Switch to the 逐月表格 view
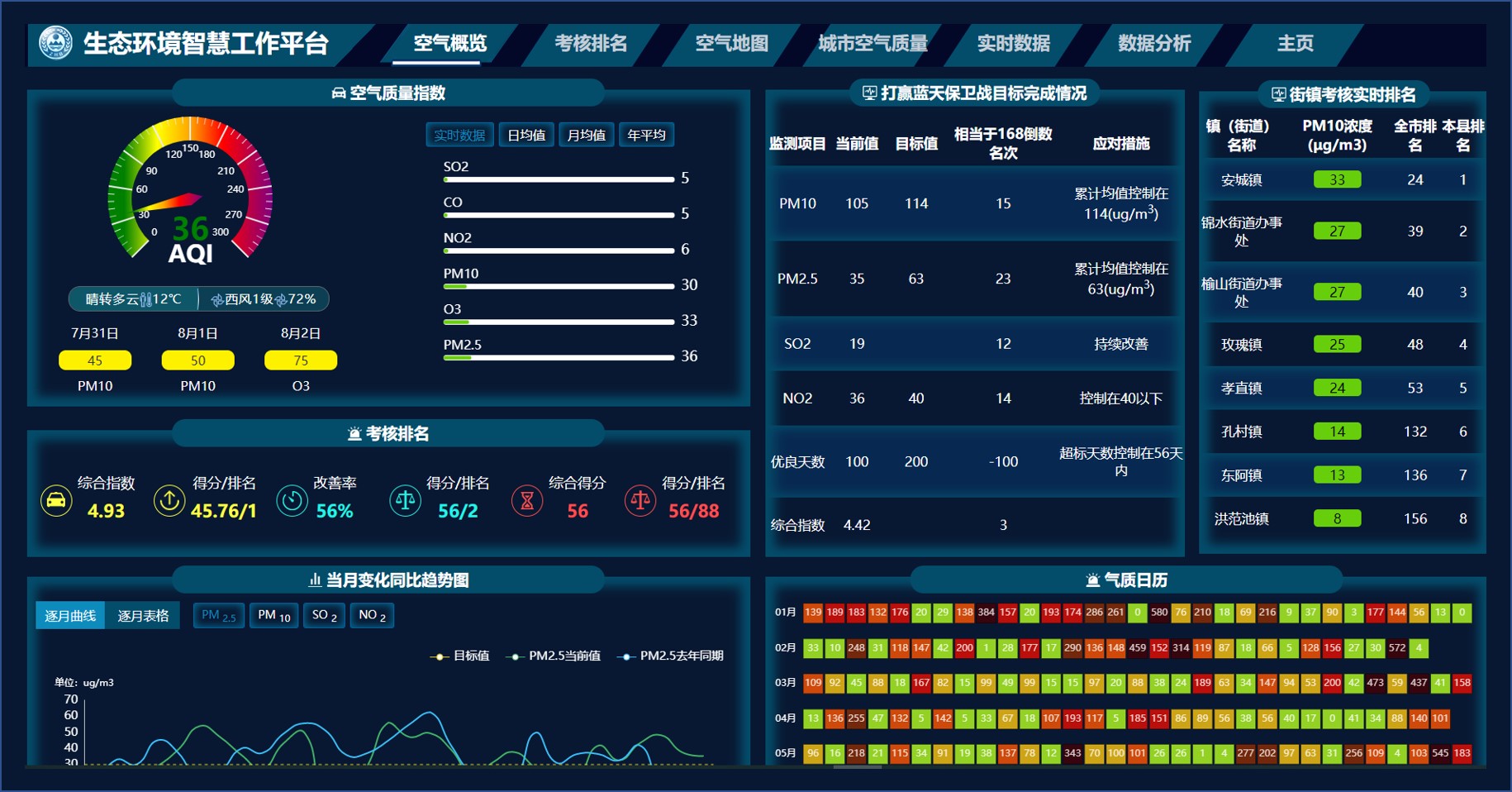 click(x=143, y=615)
